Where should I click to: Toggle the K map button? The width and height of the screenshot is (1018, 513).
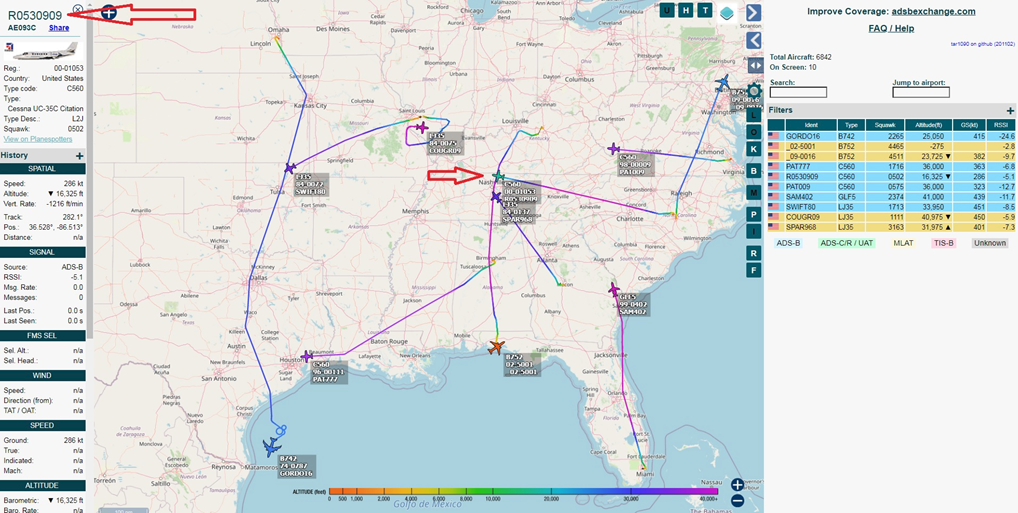753,149
